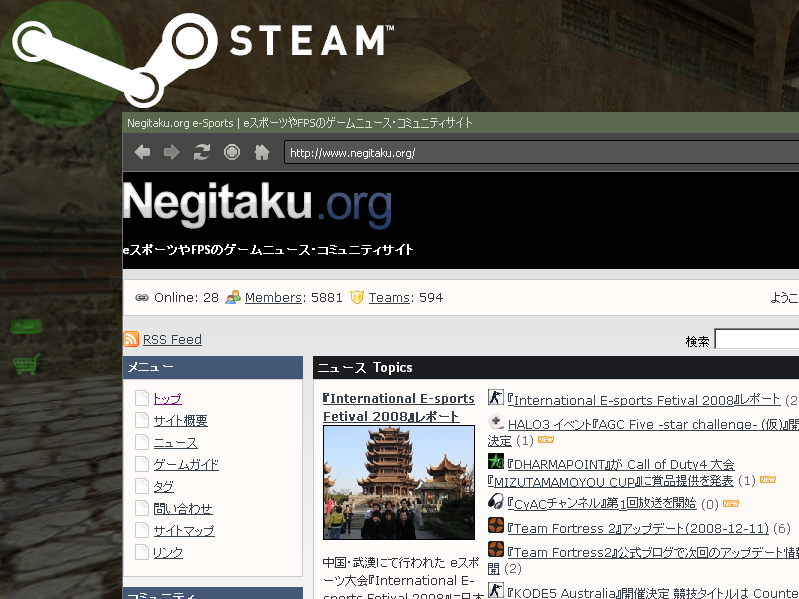Image resolution: width=799 pixels, height=599 pixels.
Task: Open HALO3 AGC Five-star challenge news link
Action: click(x=652, y=424)
